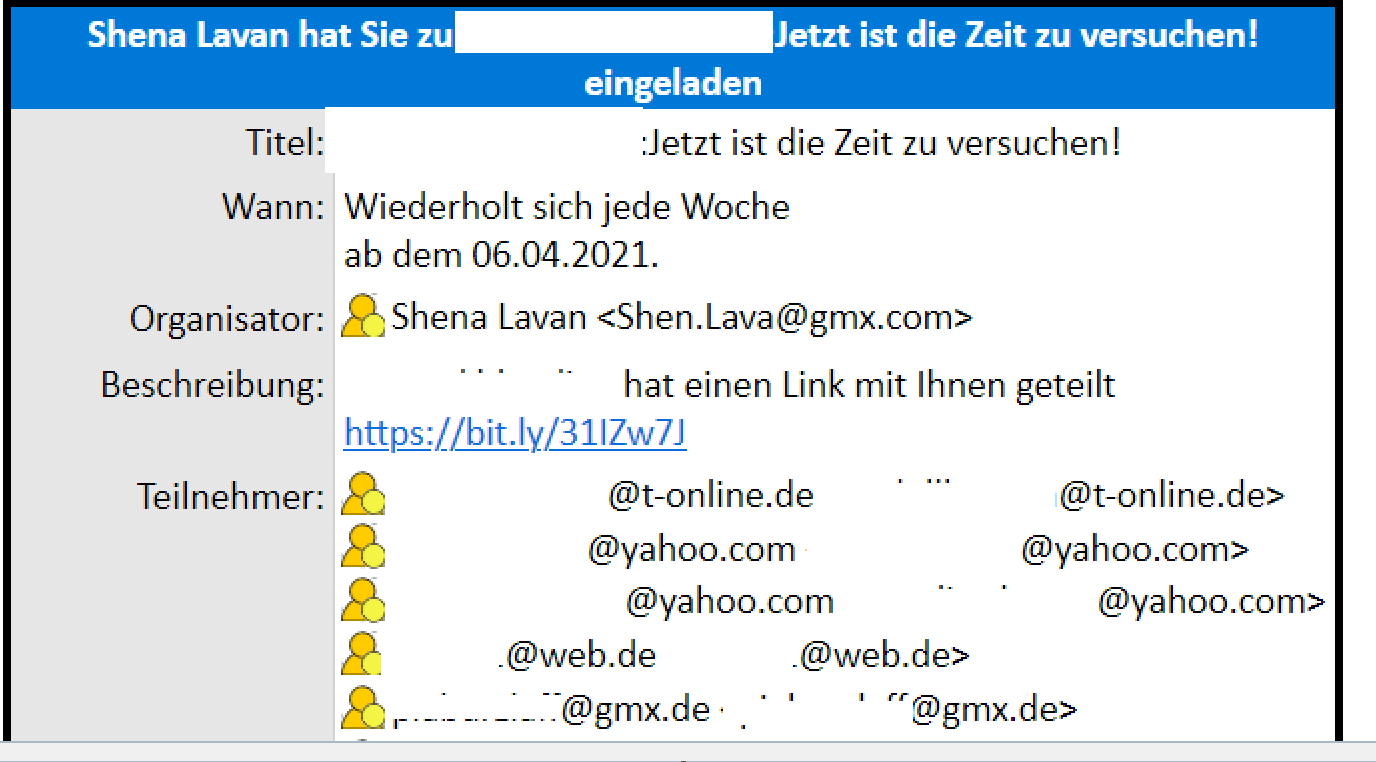This screenshot has width=1376, height=762.
Task: Click the 'Beschreibung:' field label
Action: click(213, 386)
